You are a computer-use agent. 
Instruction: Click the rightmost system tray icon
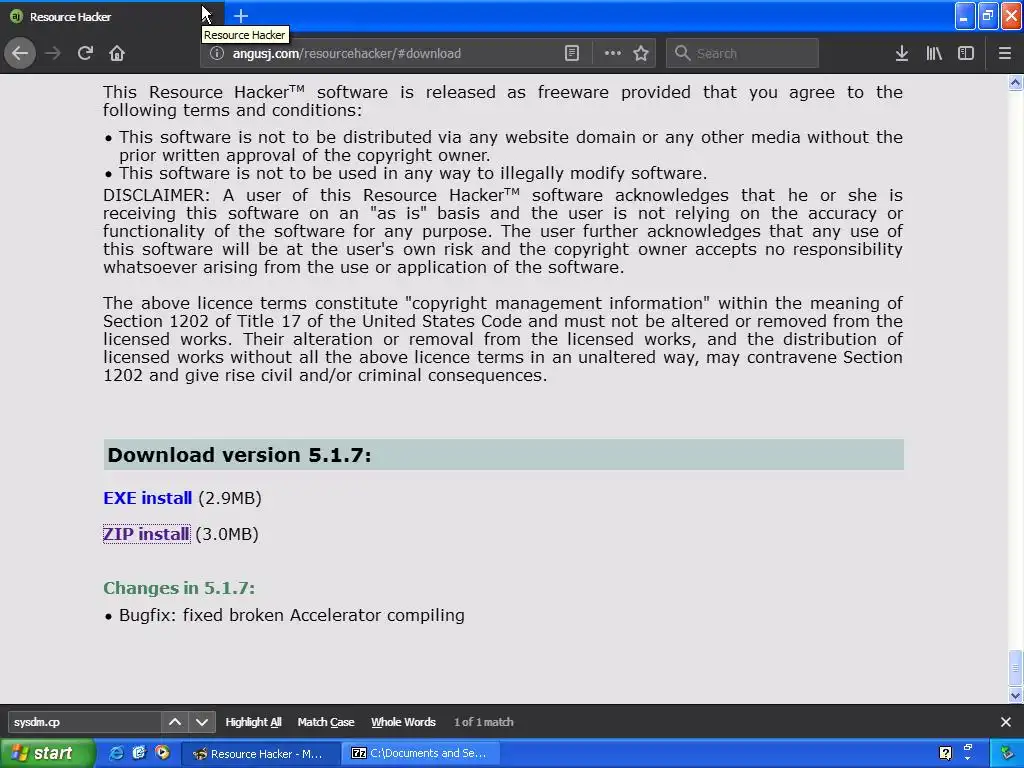[x=1007, y=754]
